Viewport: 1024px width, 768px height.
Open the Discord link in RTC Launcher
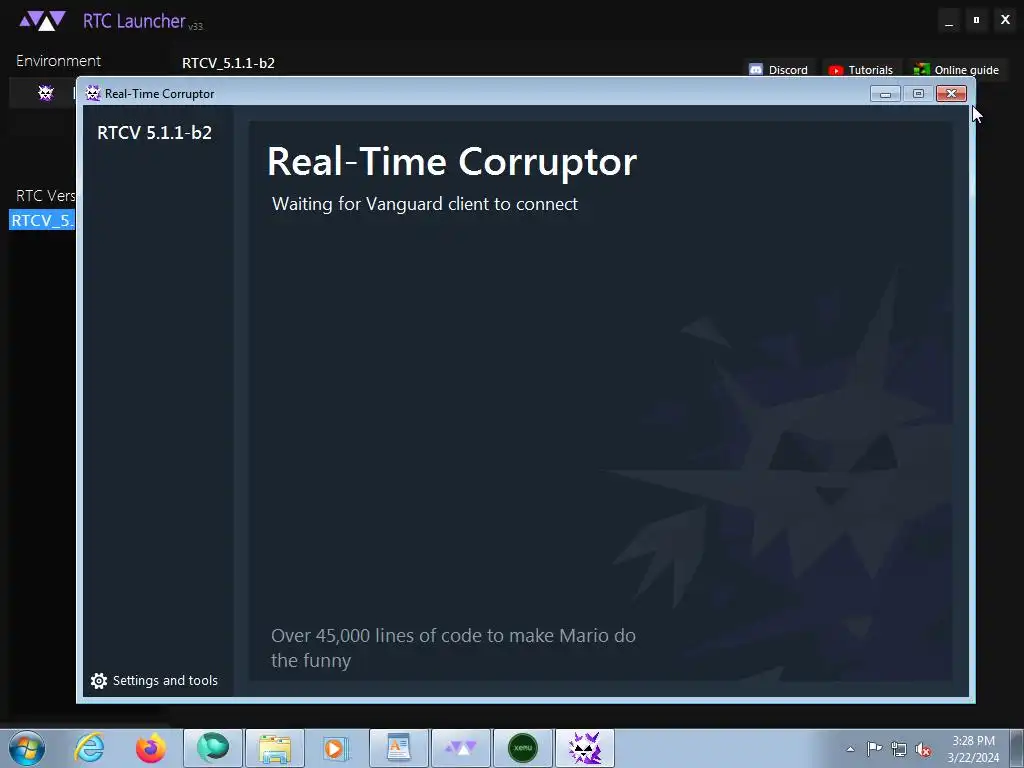tap(778, 69)
